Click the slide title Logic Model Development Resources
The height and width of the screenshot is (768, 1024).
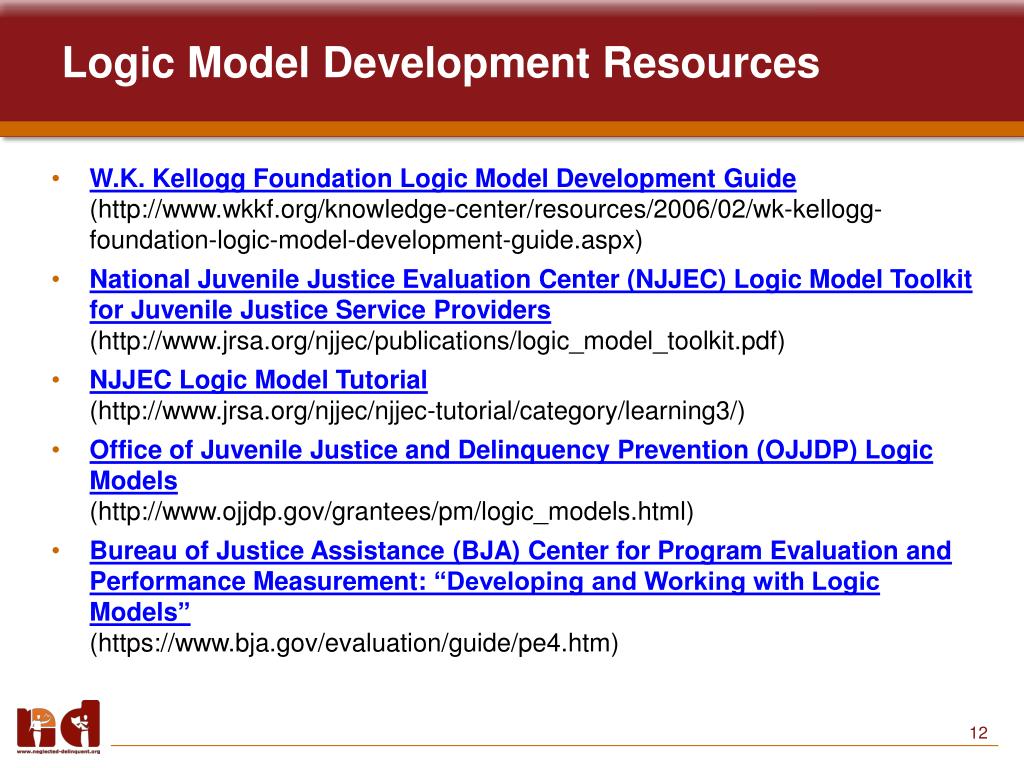[441, 63]
